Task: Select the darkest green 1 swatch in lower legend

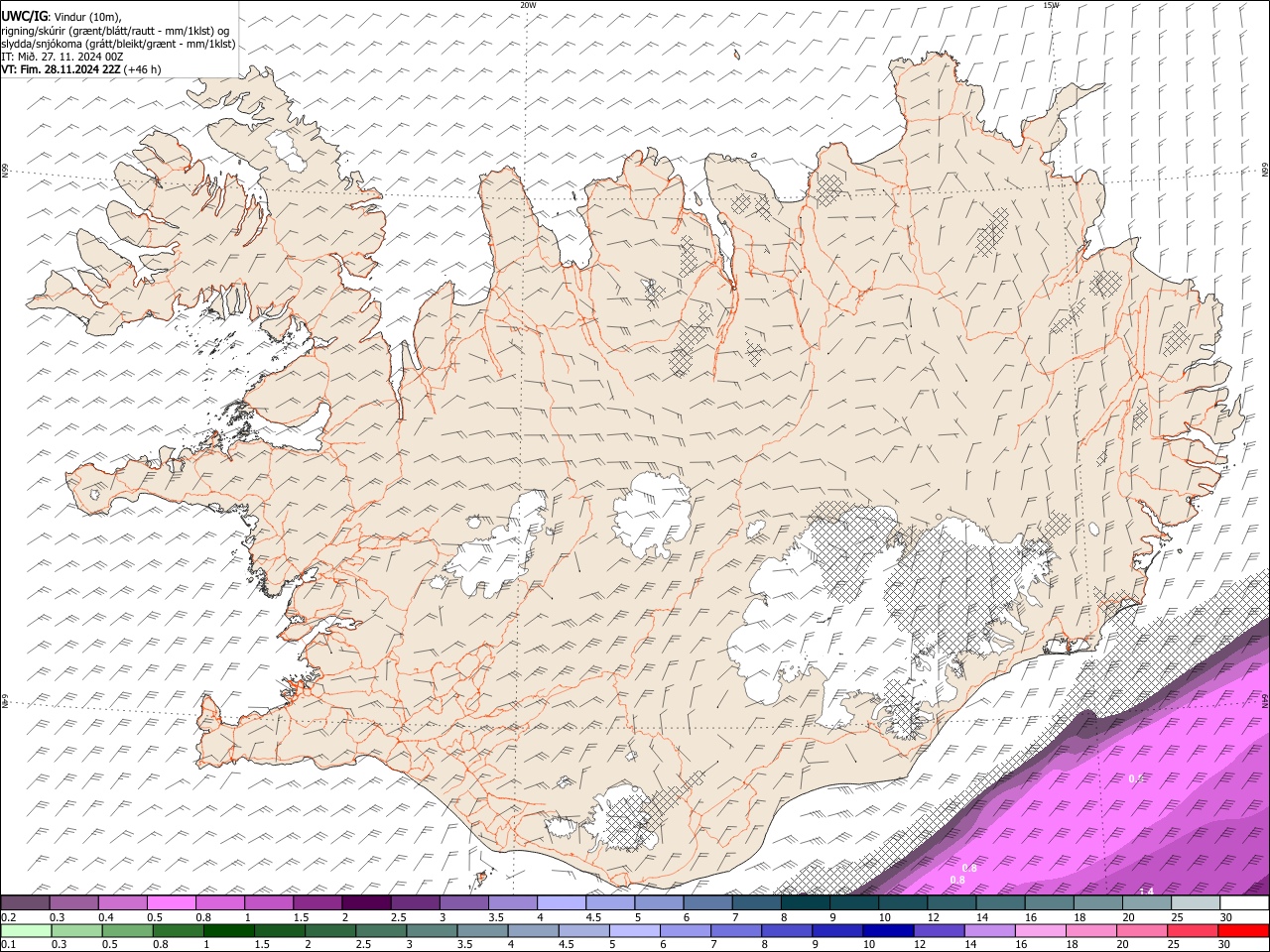Action: [228, 930]
